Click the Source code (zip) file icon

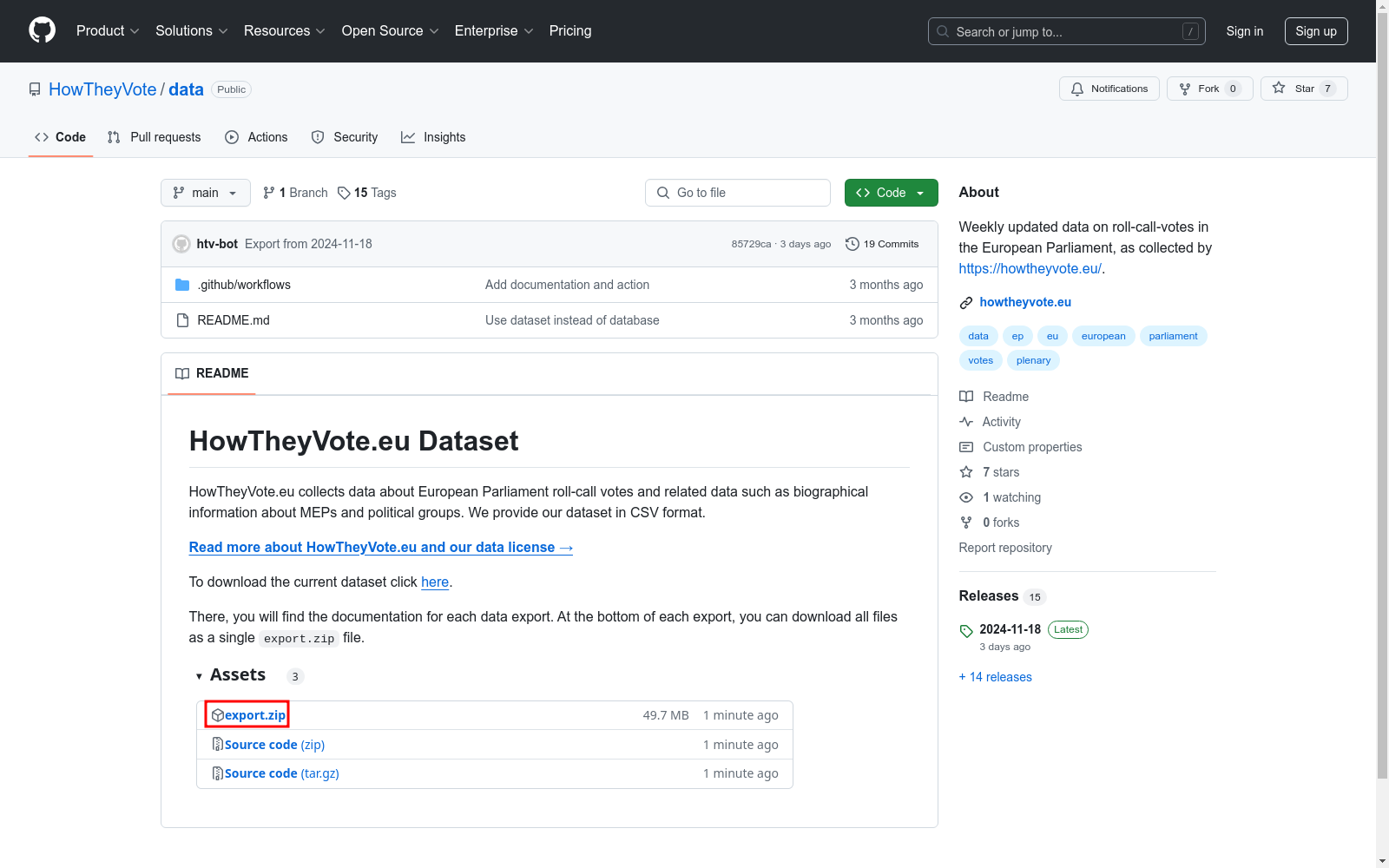click(x=218, y=745)
